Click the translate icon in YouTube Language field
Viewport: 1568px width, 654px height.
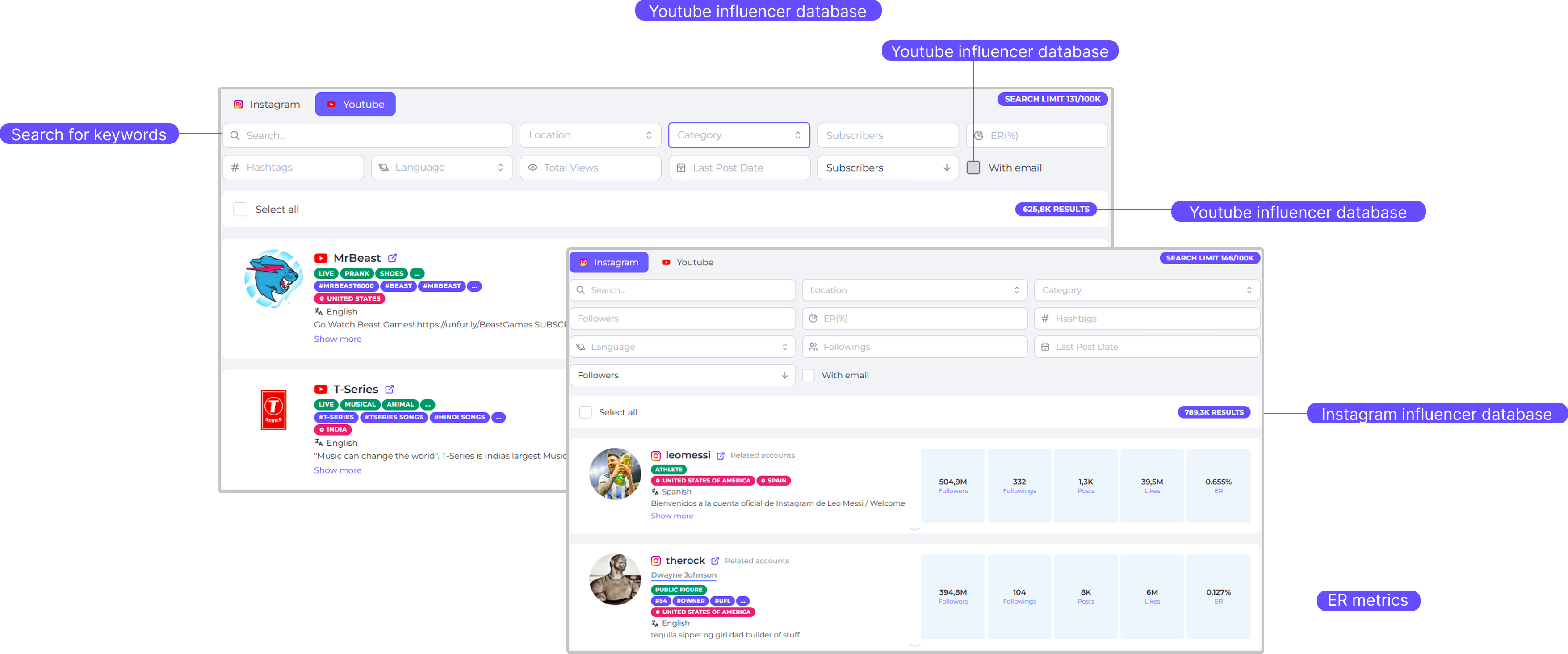pos(383,168)
